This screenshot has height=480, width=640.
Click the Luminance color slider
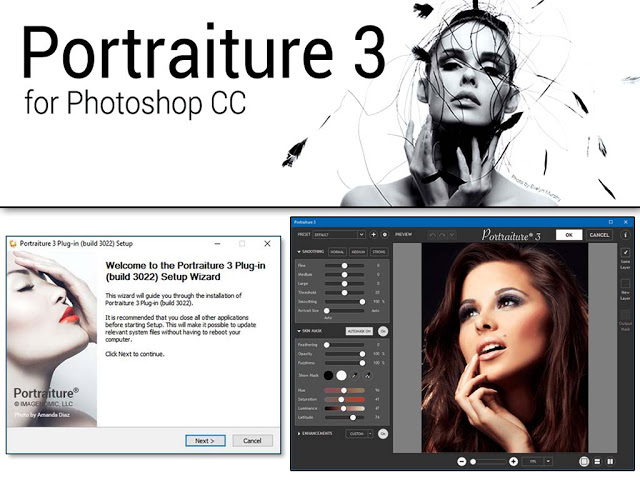point(344,409)
